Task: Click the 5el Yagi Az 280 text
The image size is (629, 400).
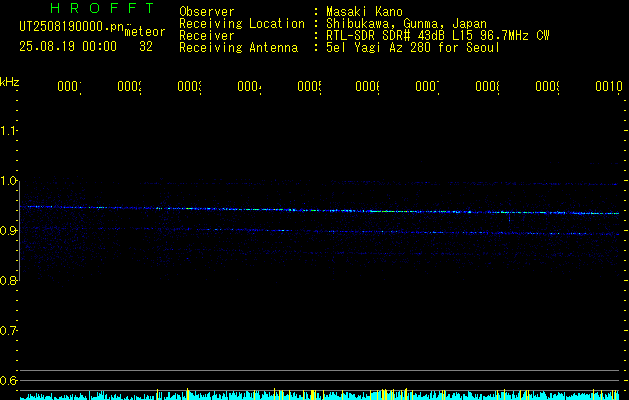Action: (x=413, y=48)
